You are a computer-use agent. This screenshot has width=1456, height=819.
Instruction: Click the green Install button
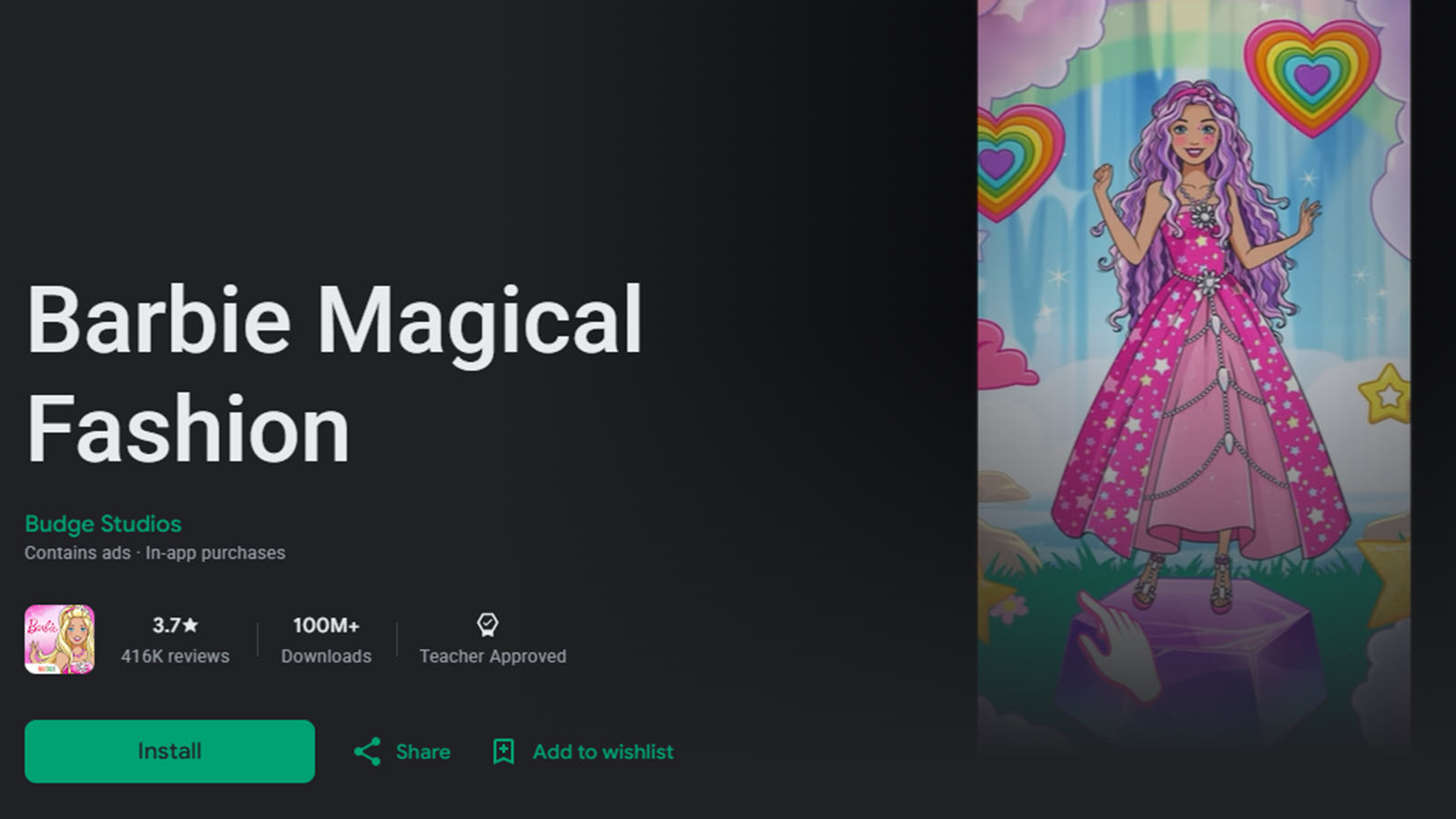(x=169, y=751)
